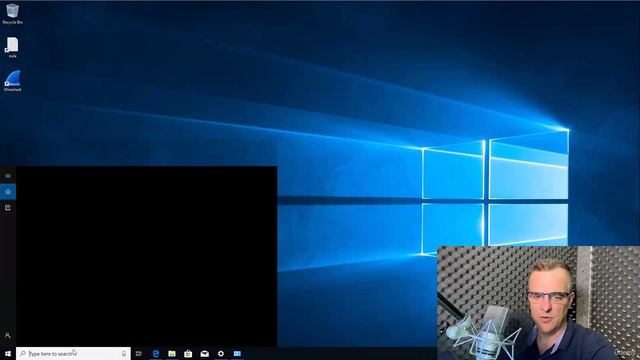Click the Windows Start button
The height and width of the screenshot is (360, 640).
8,353
